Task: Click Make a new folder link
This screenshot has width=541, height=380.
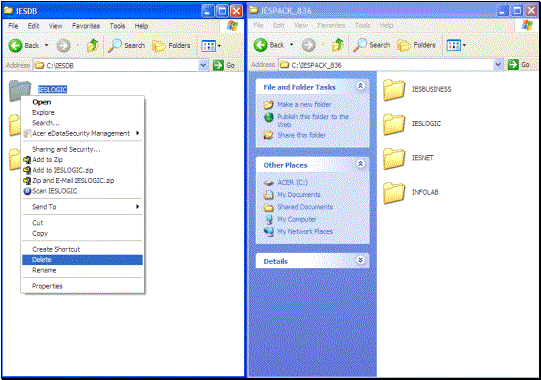Action: 304,104
